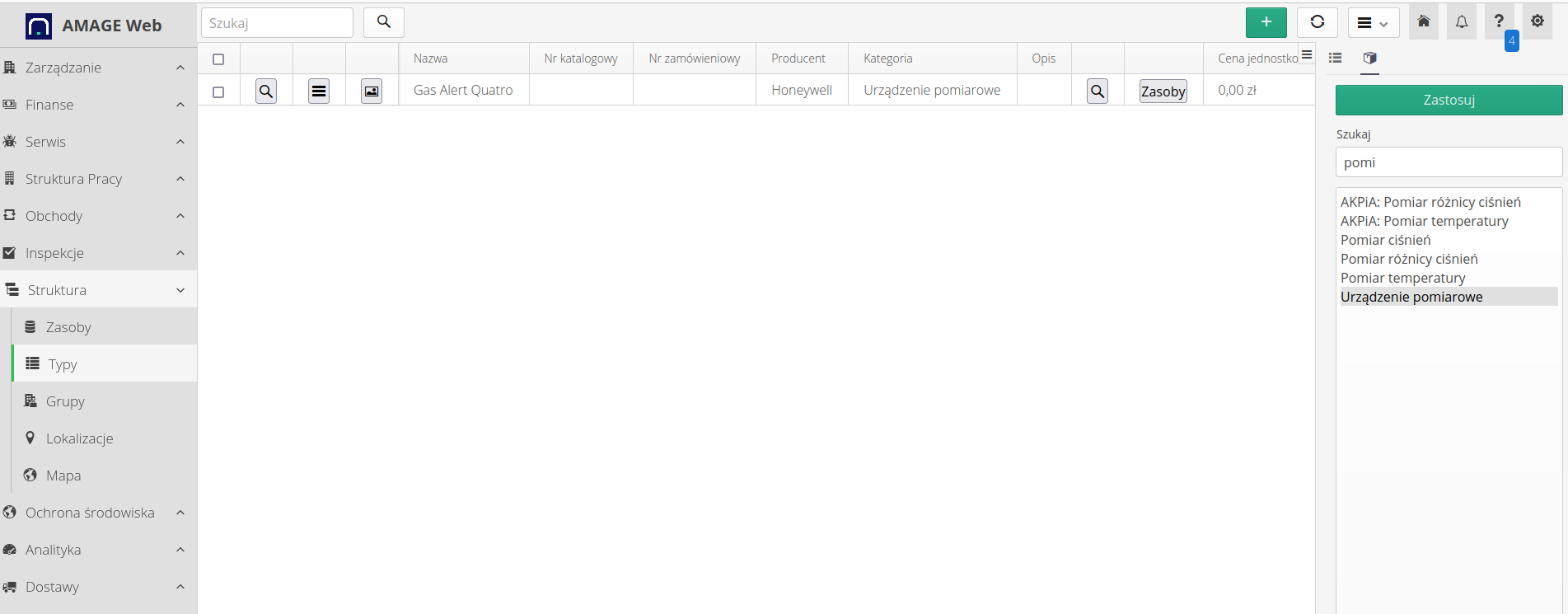The height and width of the screenshot is (614, 1568).
Task: Click the filter search field containing pomi
Action: point(1449,162)
